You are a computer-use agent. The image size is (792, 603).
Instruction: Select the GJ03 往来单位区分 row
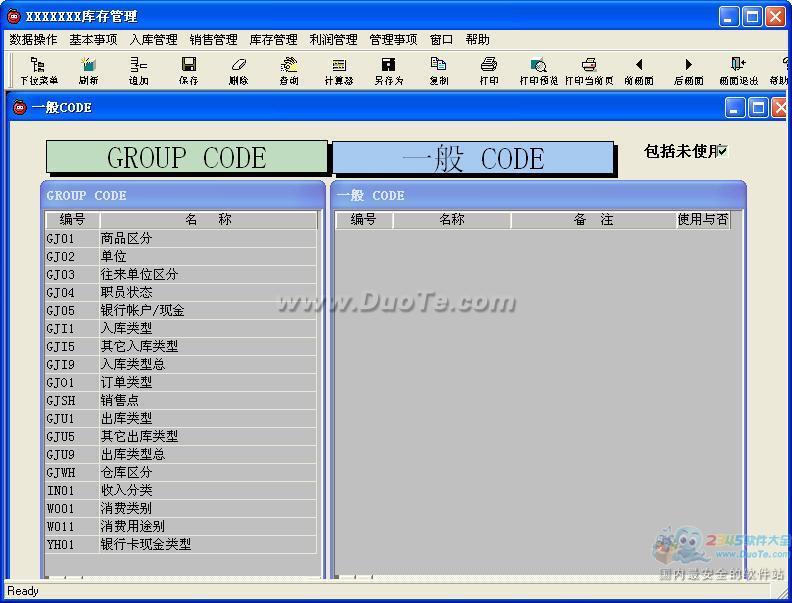(181, 275)
